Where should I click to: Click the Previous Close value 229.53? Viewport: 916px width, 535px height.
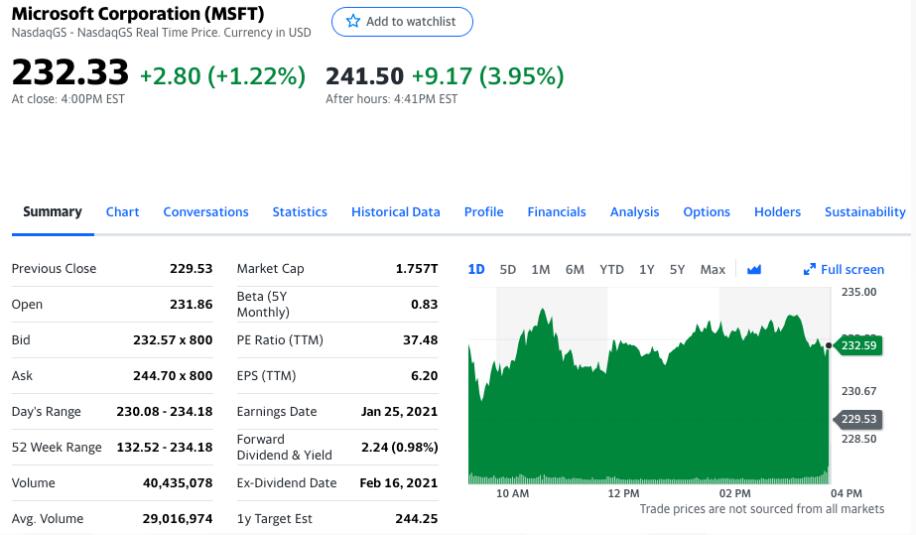tap(191, 268)
